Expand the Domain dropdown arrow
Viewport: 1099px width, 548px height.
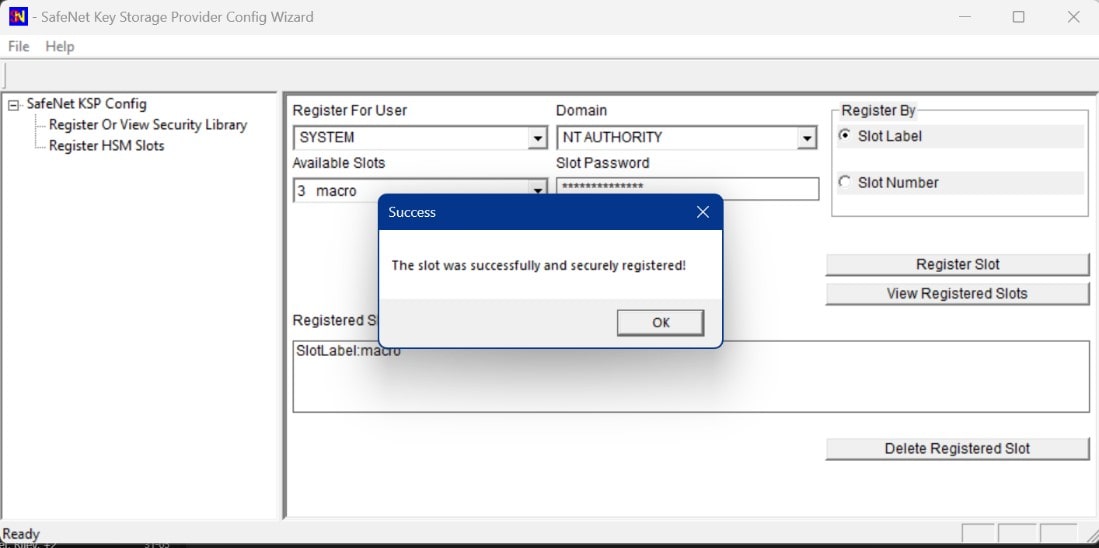[807, 138]
